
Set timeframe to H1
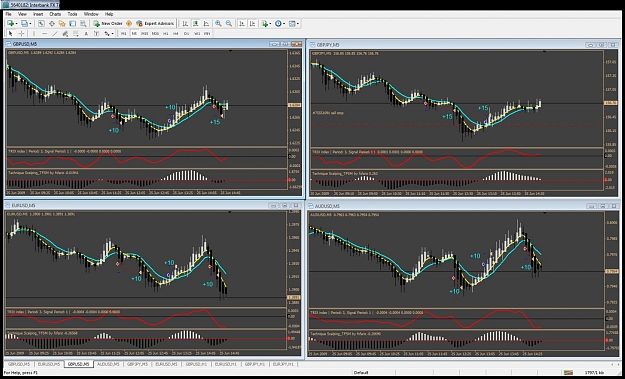(165, 34)
